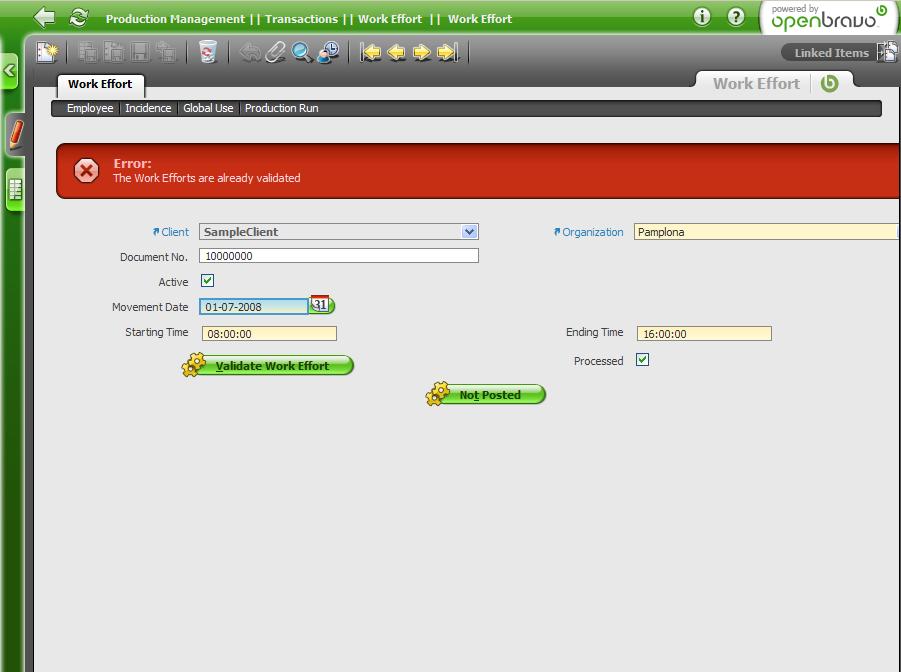Click the greyed save floppy disk icon
901x672 pixels.
(x=140, y=52)
